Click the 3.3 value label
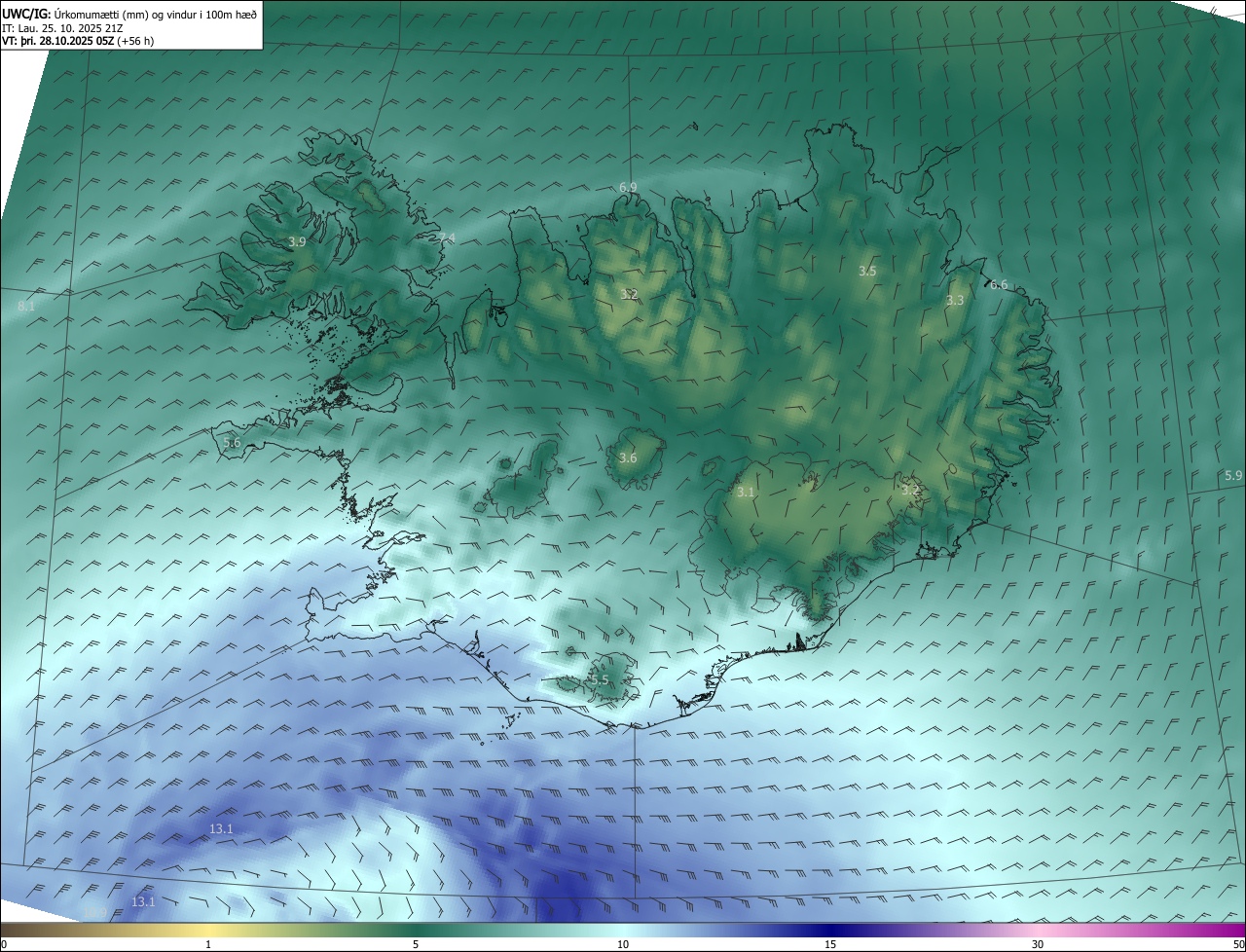This screenshot has width=1246, height=952. (954, 301)
